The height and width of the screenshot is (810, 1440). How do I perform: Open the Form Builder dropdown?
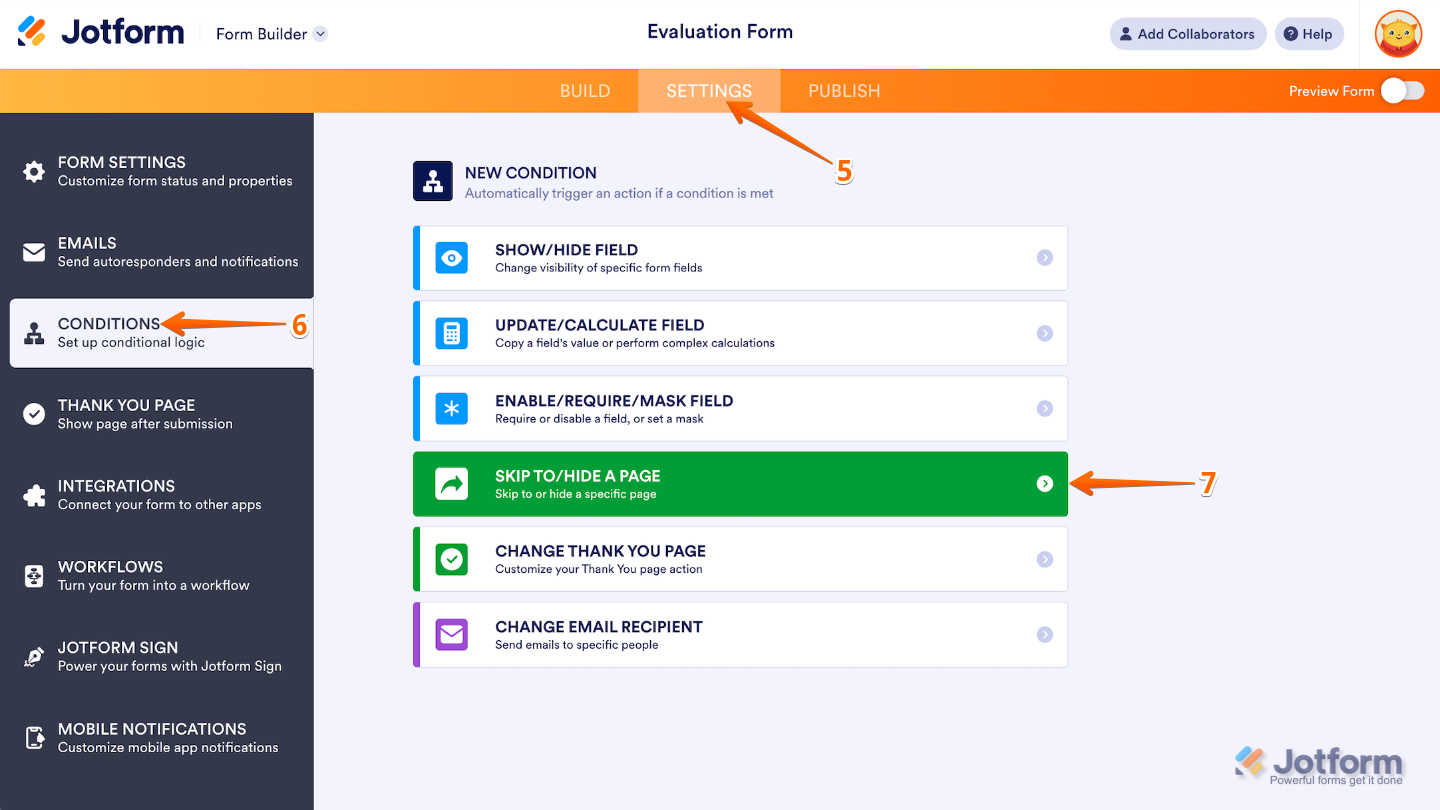coord(270,33)
